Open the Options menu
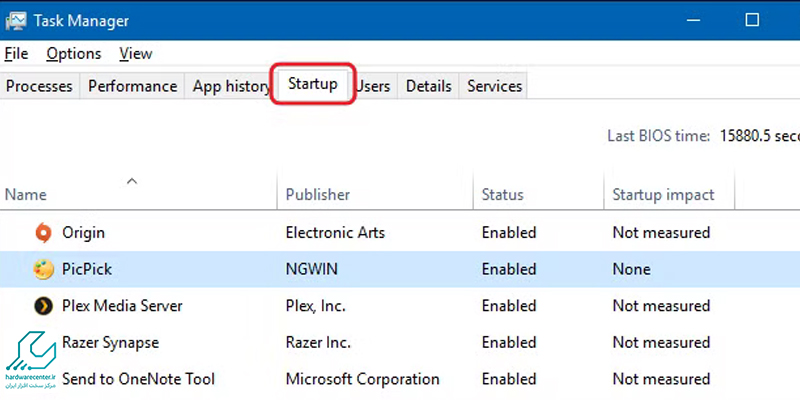 (73, 54)
